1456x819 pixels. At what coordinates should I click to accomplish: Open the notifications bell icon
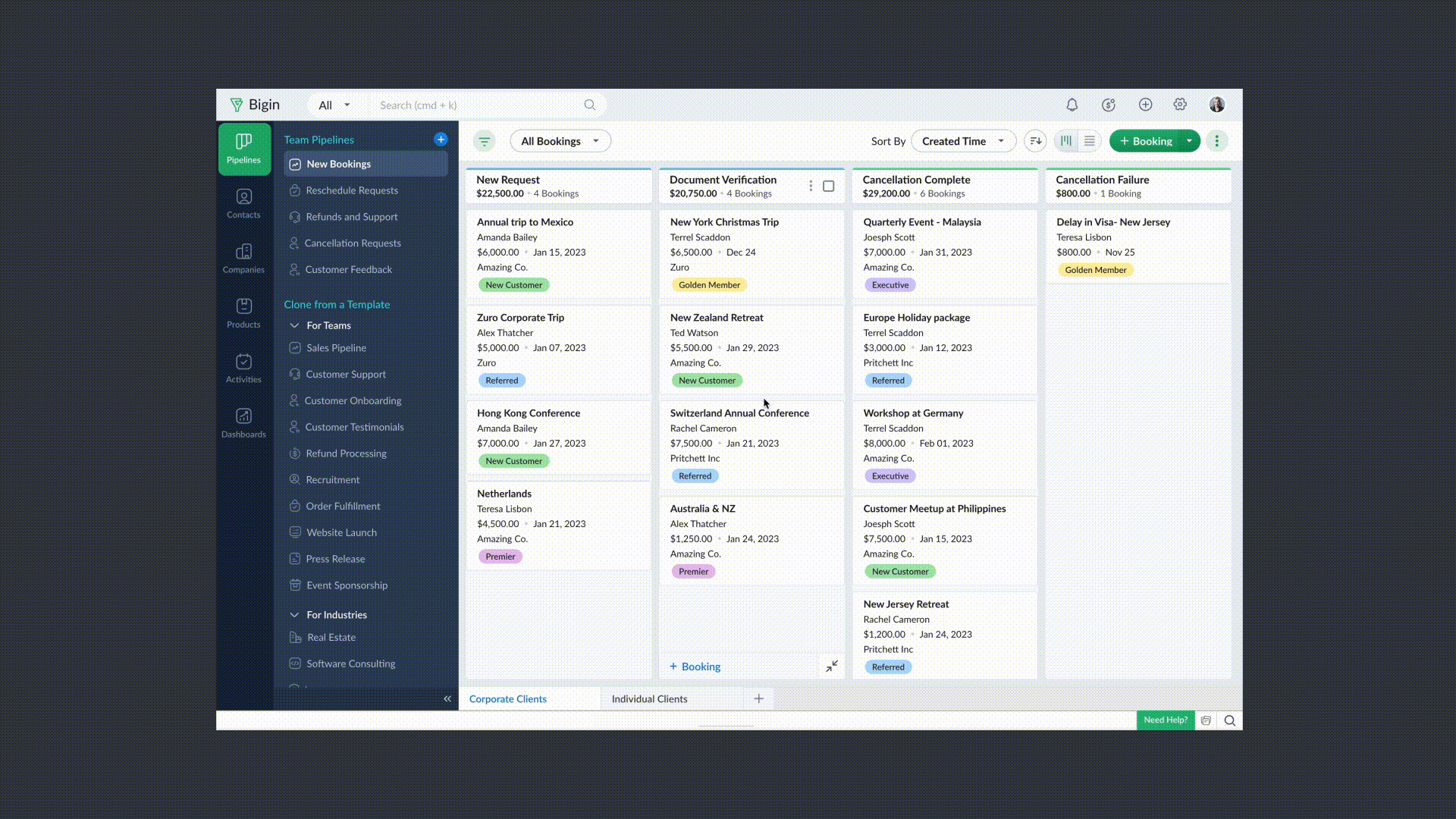tap(1072, 105)
